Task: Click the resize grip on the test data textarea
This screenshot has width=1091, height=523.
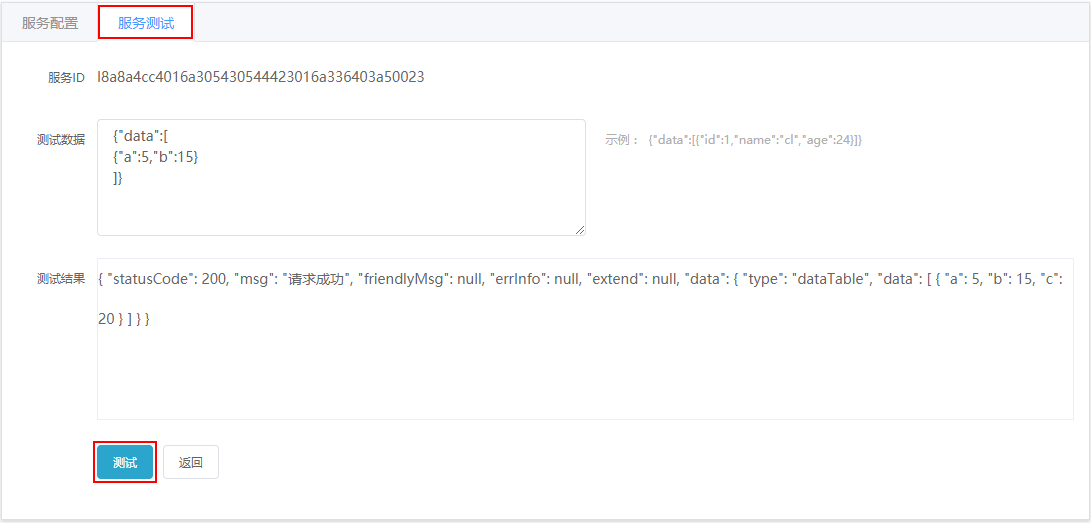Action: click(x=580, y=230)
